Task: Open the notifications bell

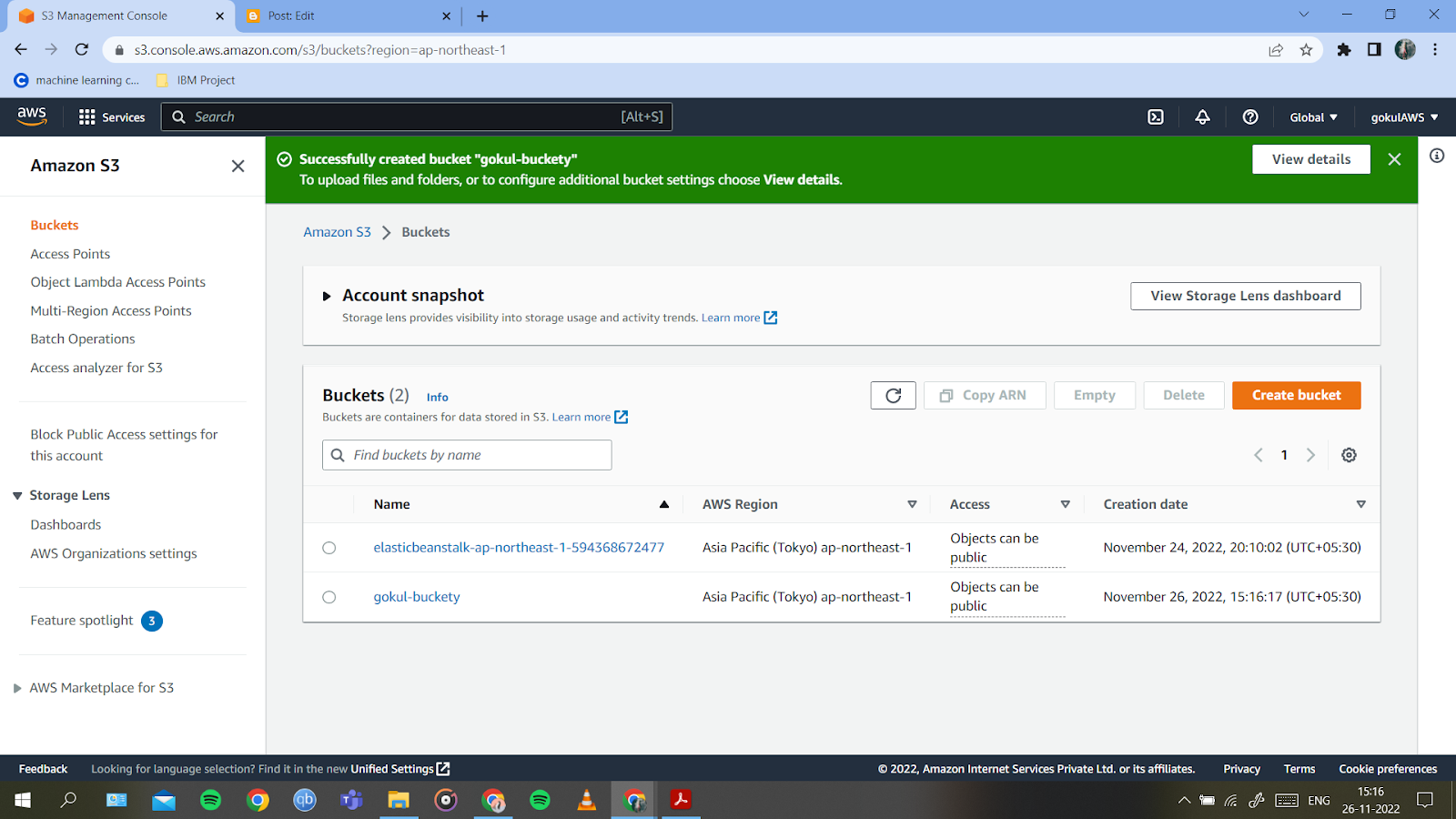Action: click(1203, 117)
